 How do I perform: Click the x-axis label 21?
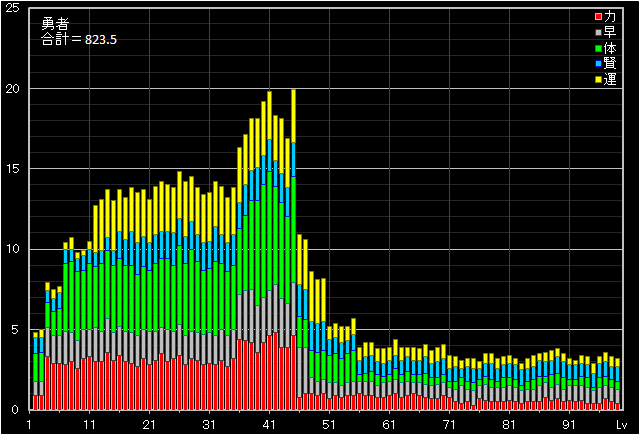[149, 425]
